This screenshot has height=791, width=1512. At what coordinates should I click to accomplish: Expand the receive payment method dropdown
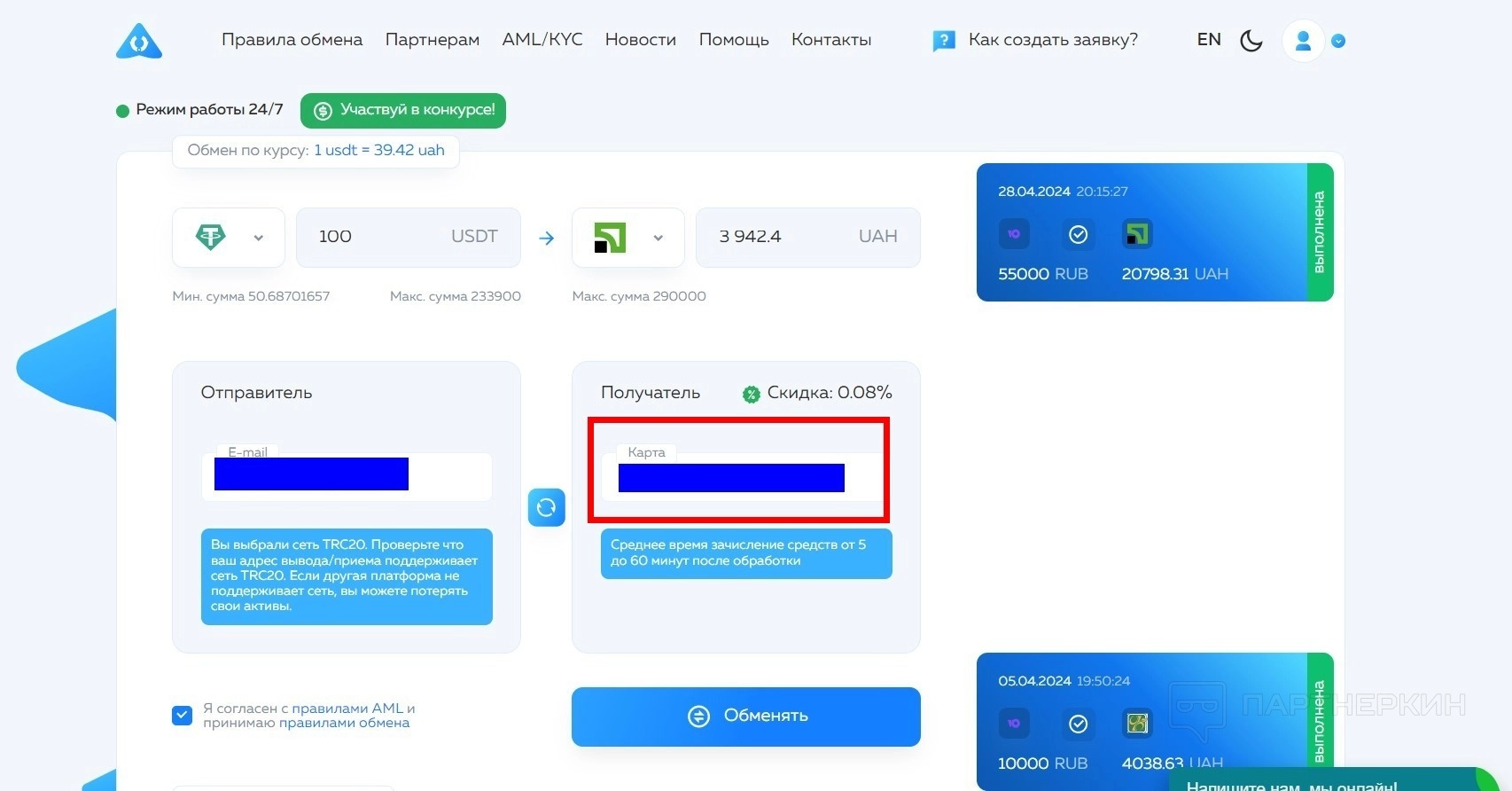pos(658,238)
